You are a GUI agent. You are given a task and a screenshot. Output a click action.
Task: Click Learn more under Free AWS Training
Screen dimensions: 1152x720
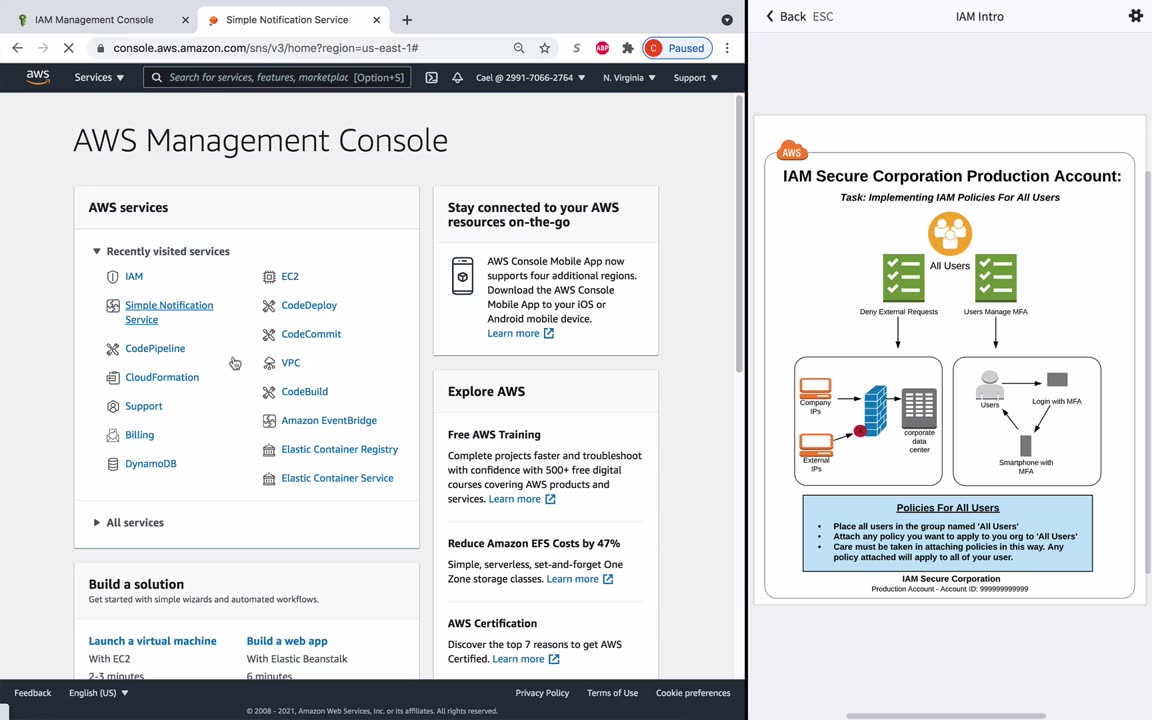point(522,499)
